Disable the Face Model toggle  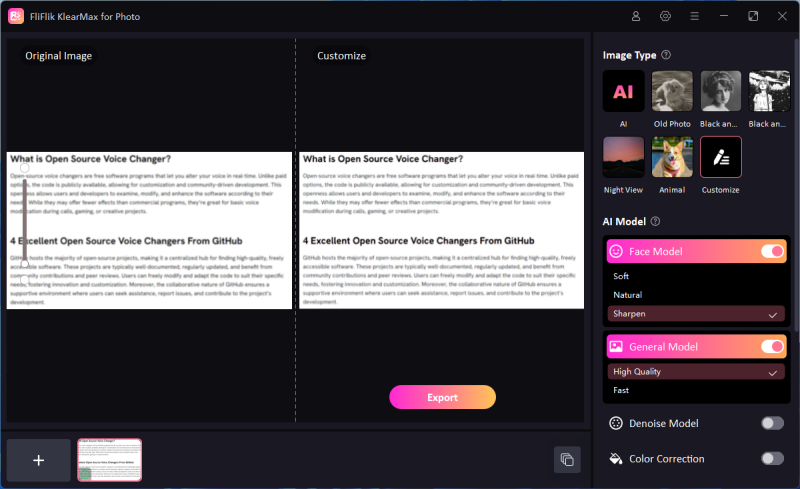point(772,251)
